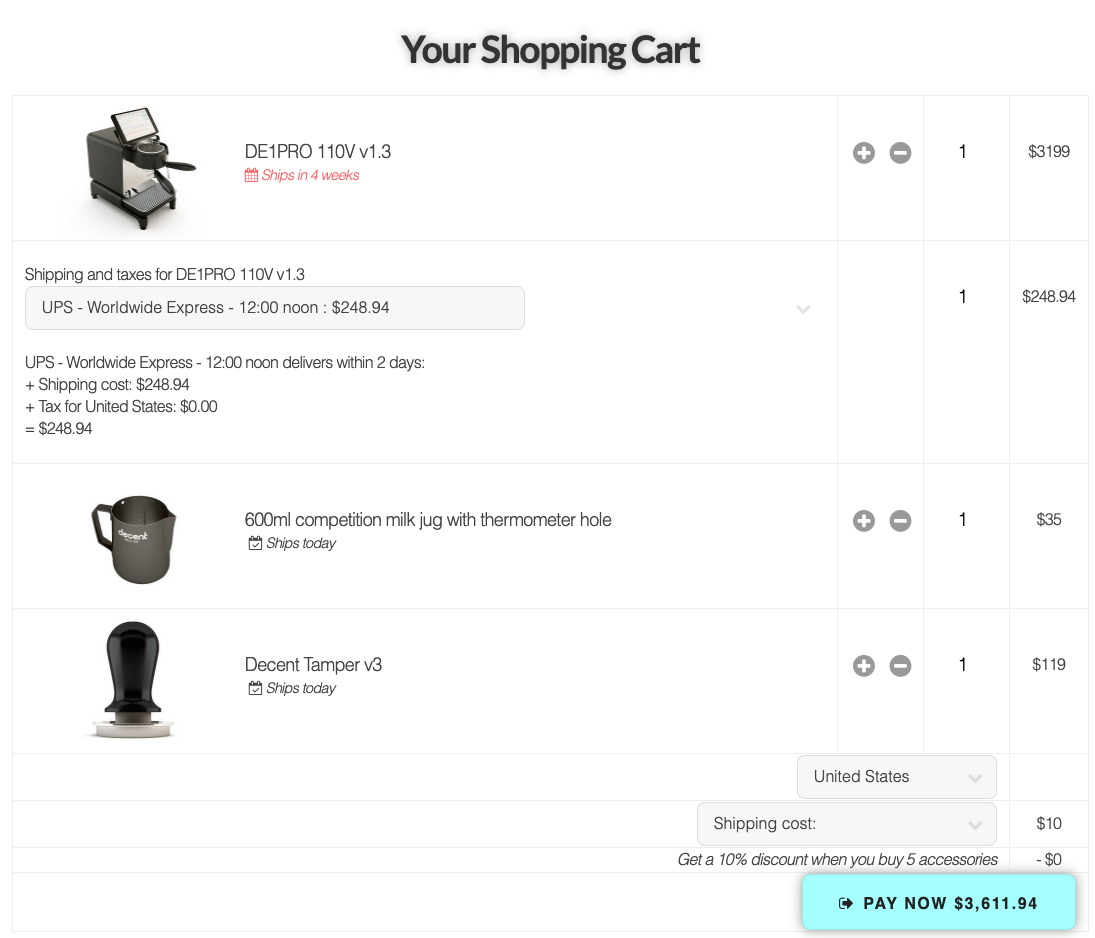Click the 10% accessories discount text
This screenshot has width=1095, height=938.
coord(837,860)
